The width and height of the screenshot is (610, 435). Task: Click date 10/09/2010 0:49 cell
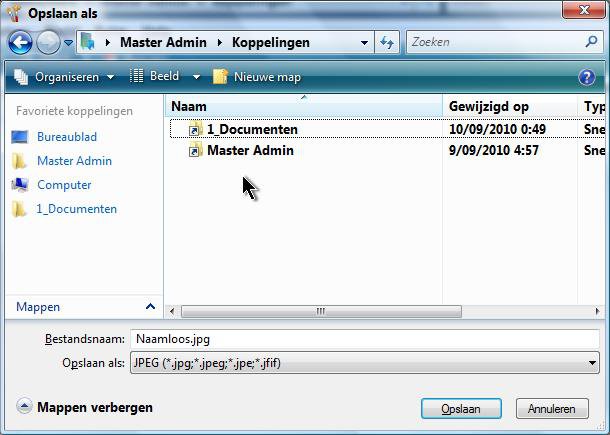click(497, 129)
